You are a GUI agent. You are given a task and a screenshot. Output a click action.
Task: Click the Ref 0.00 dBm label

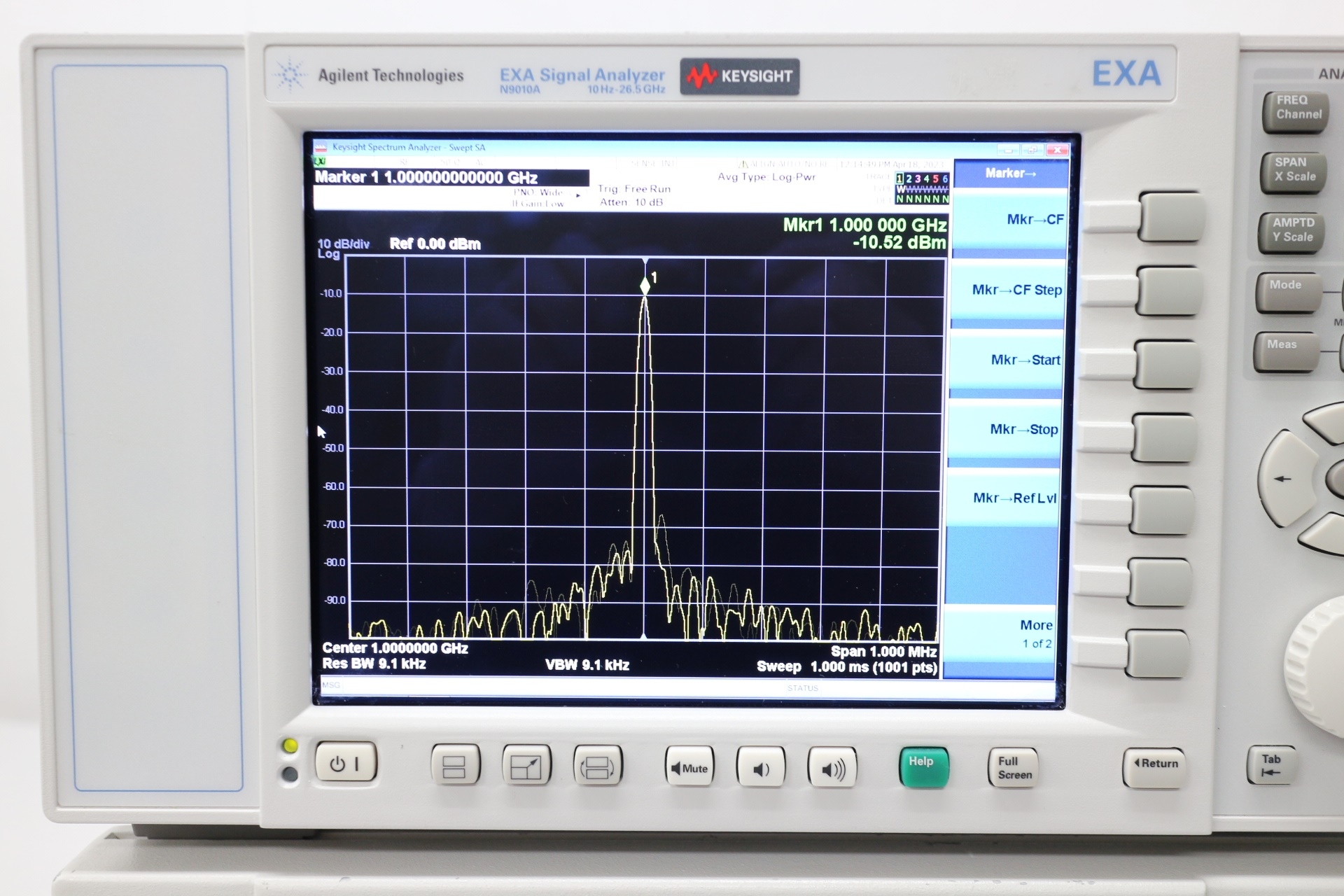435,244
